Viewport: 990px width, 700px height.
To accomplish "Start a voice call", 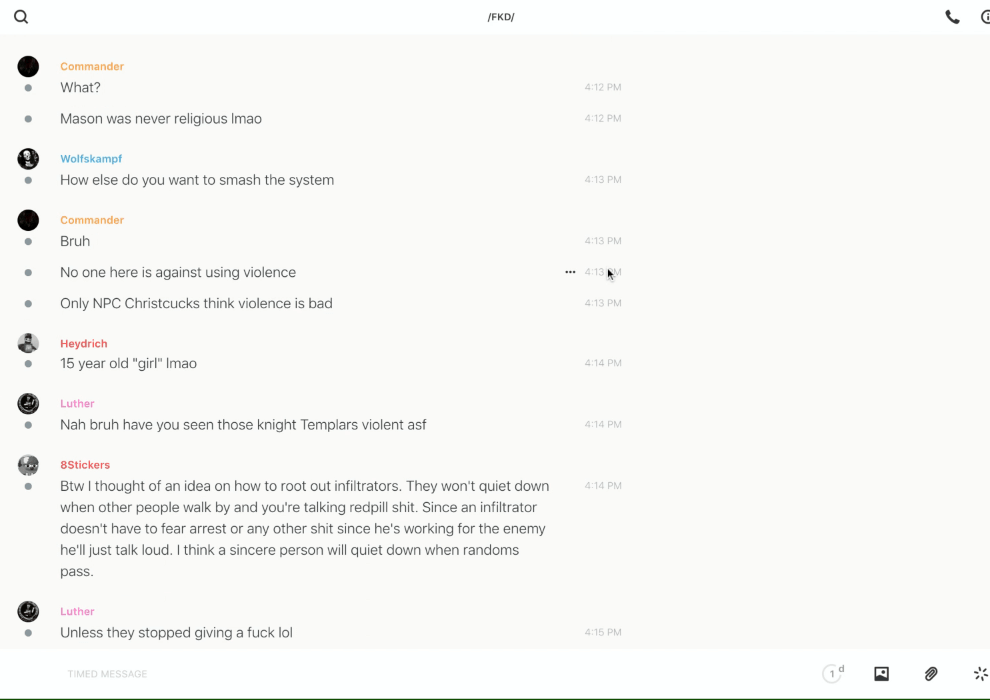I will (x=952, y=17).
